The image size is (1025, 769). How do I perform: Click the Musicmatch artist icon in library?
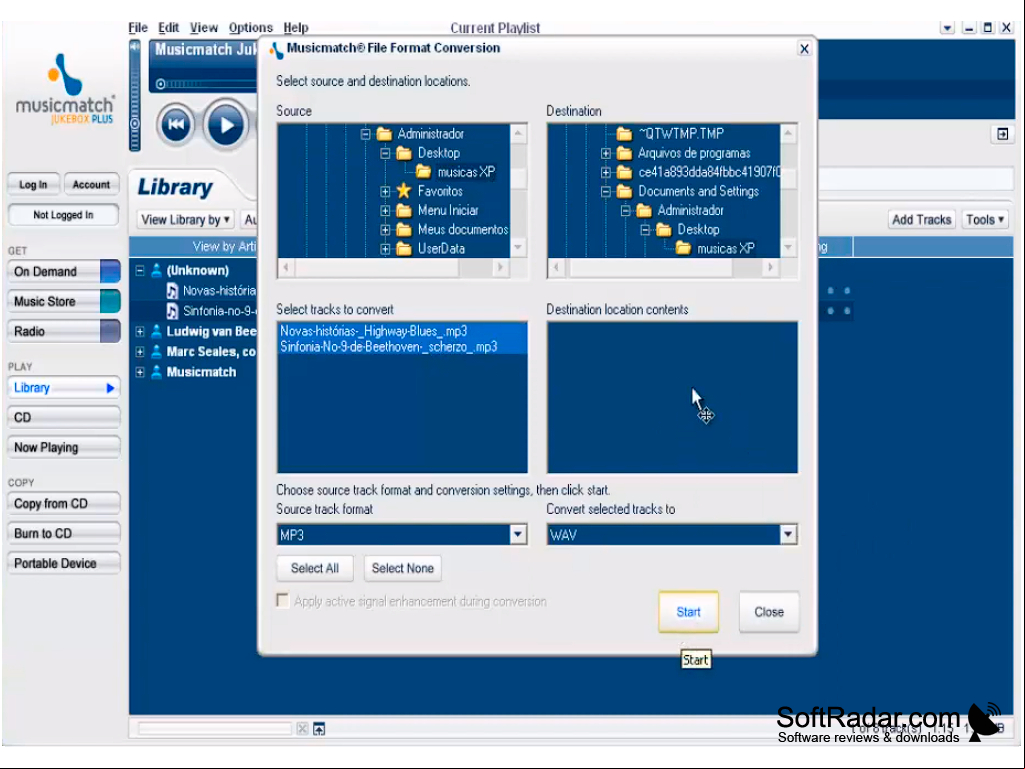pos(156,372)
